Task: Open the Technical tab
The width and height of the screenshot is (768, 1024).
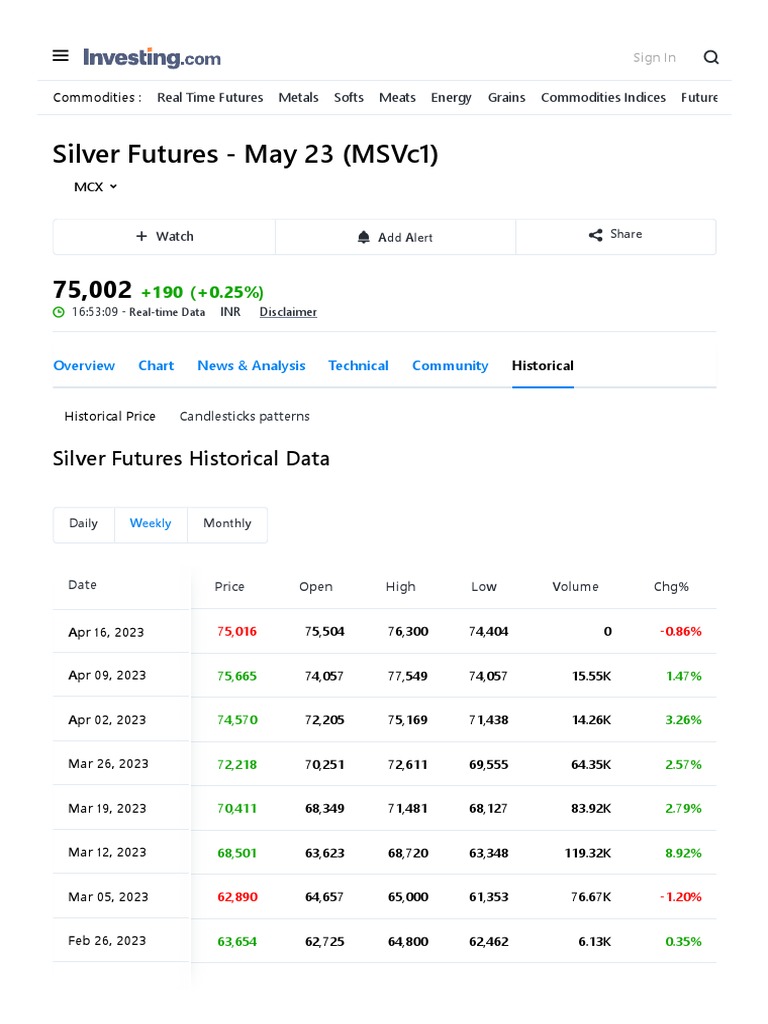Action: [x=359, y=366]
